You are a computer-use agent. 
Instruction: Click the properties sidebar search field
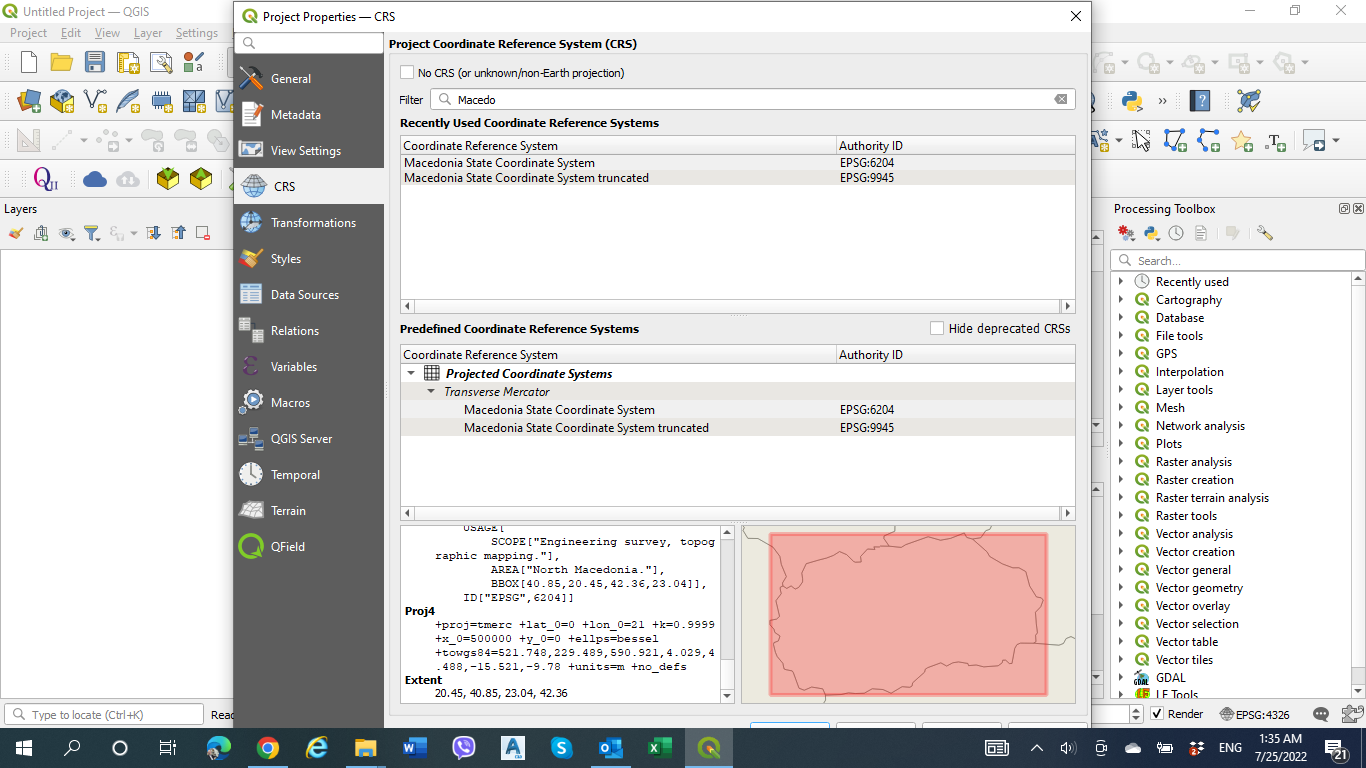(309, 43)
